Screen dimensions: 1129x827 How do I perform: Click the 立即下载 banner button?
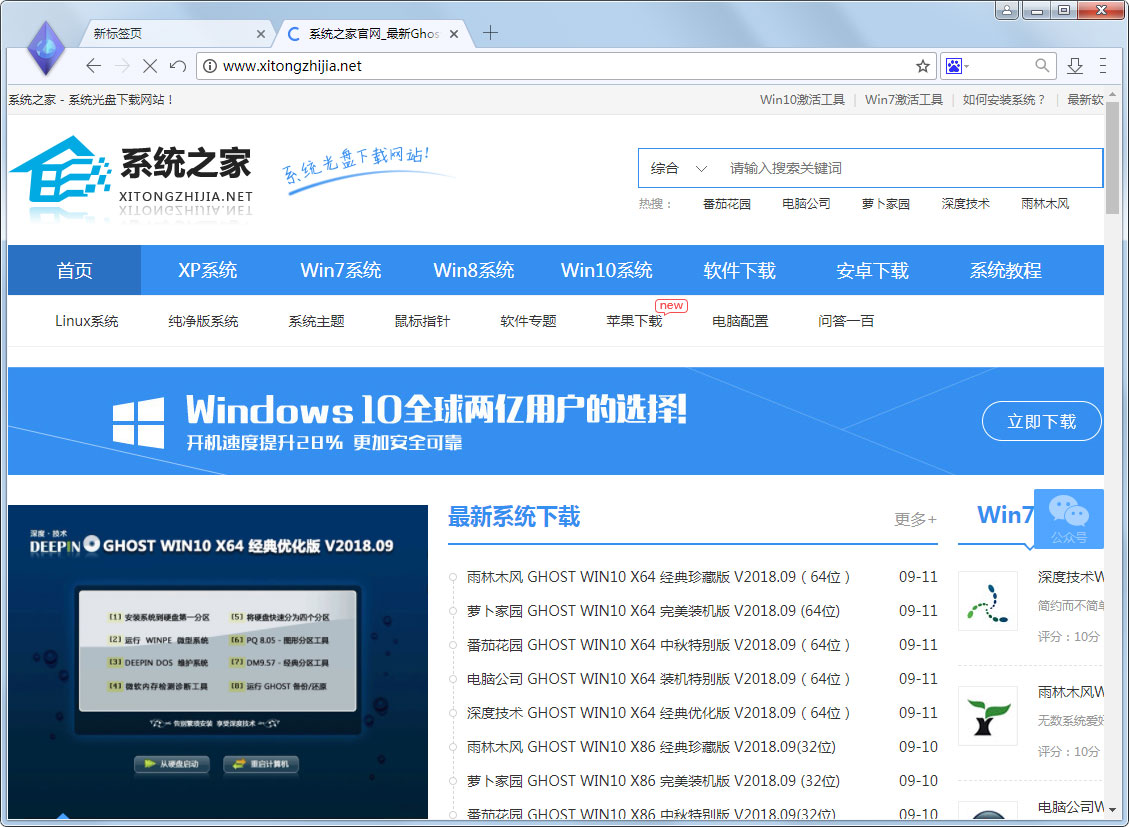1041,421
